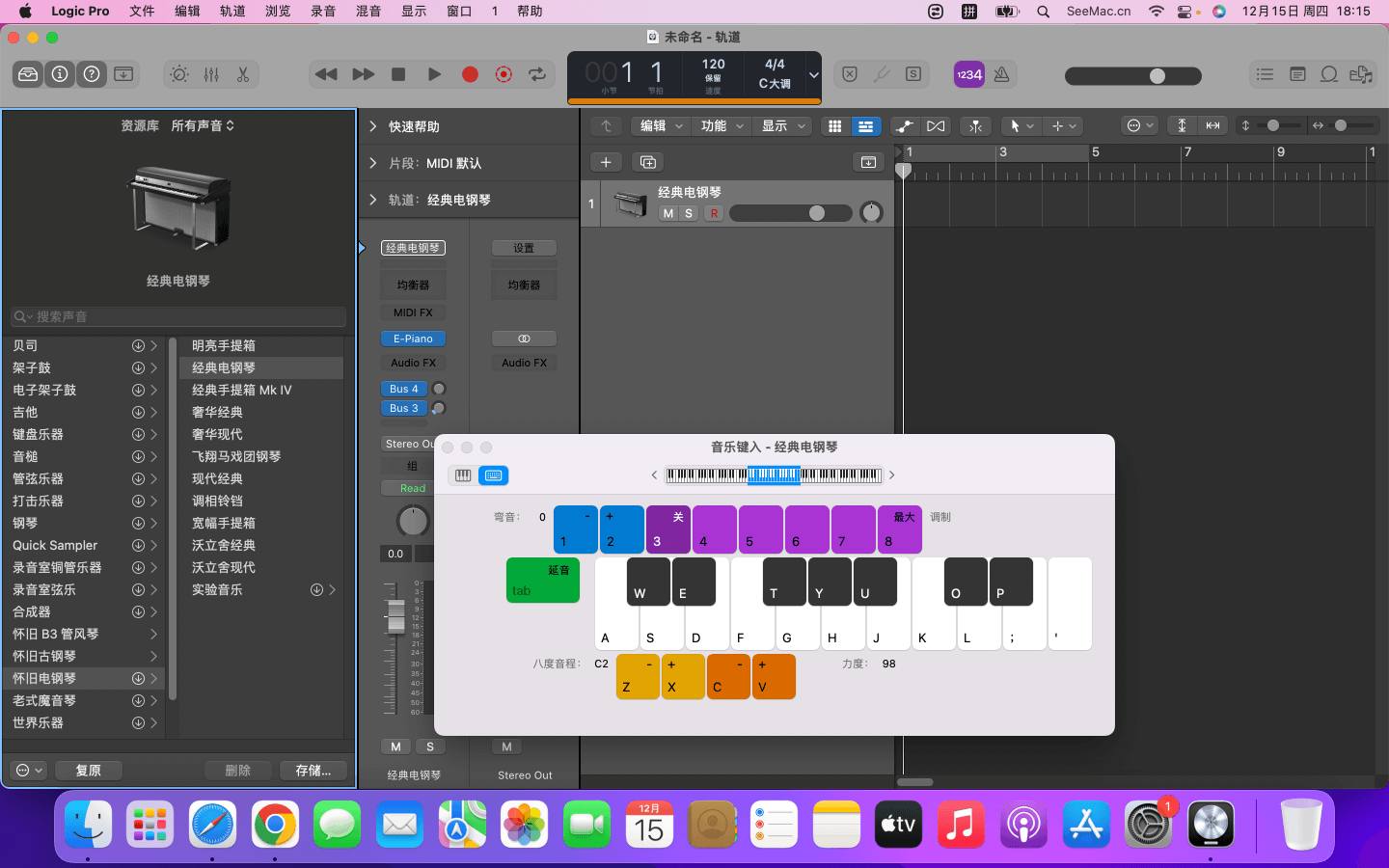The image size is (1389, 868).
Task: Click the Quick Help question mark icon
Action: click(92, 74)
